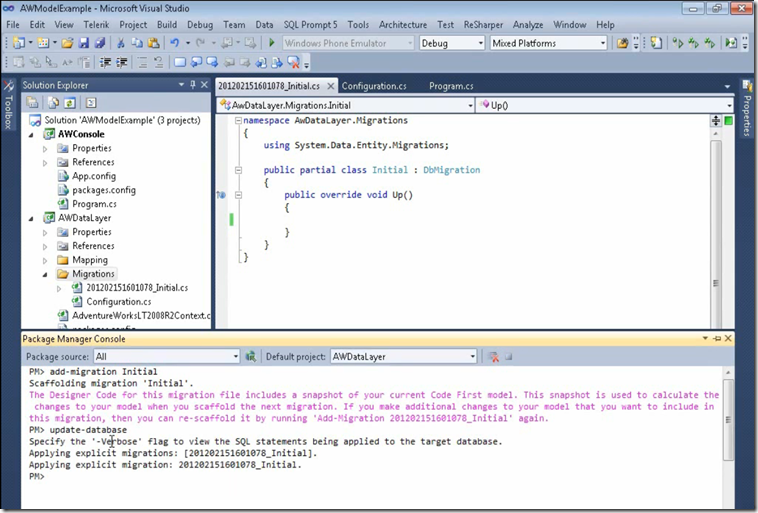The image size is (758, 513).
Task: Expand the 201202151601078_Initial.cs tree node
Action: coord(59,289)
